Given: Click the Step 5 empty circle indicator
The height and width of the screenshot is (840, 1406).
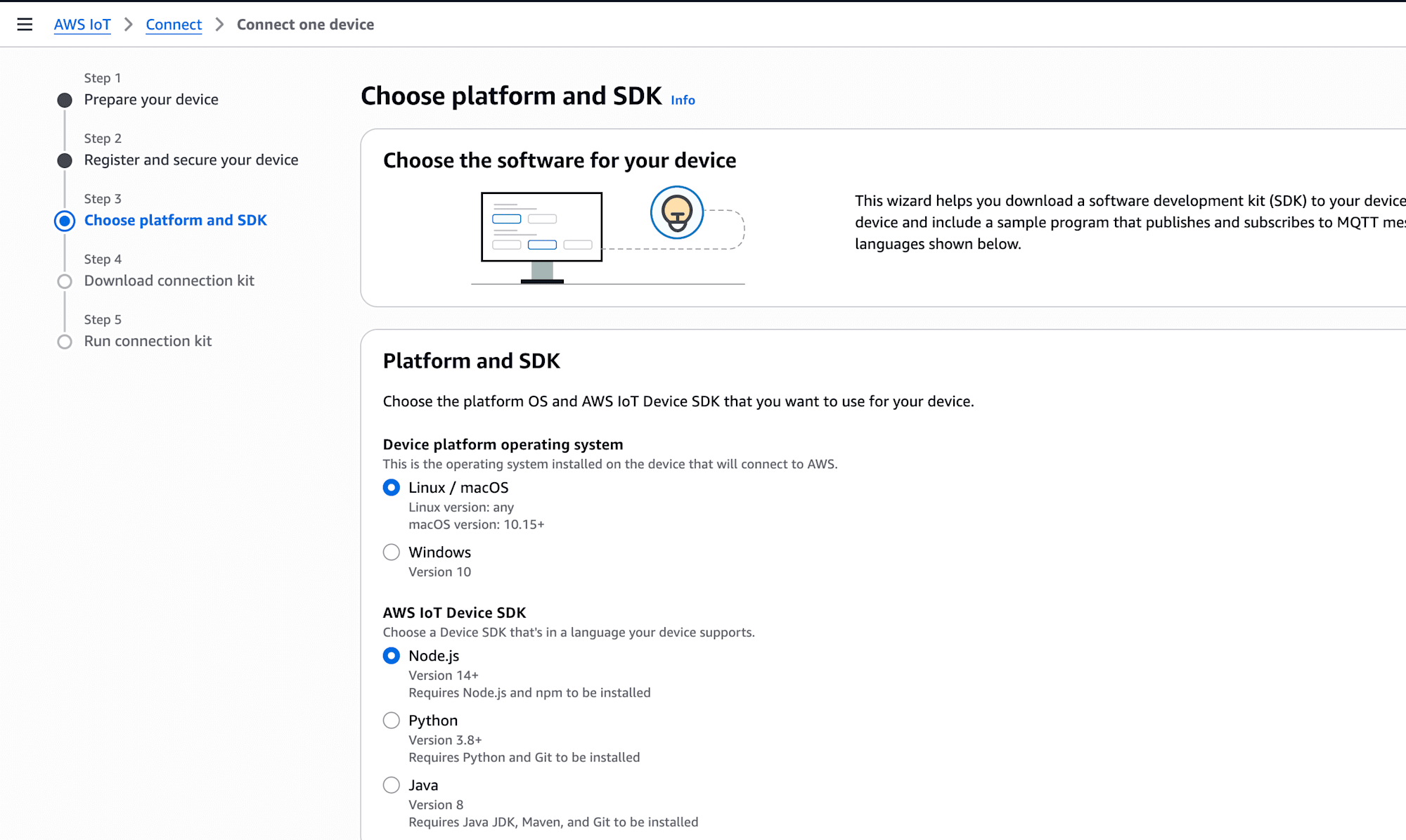Looking at the screenshot, I should (x=65, y=342).
